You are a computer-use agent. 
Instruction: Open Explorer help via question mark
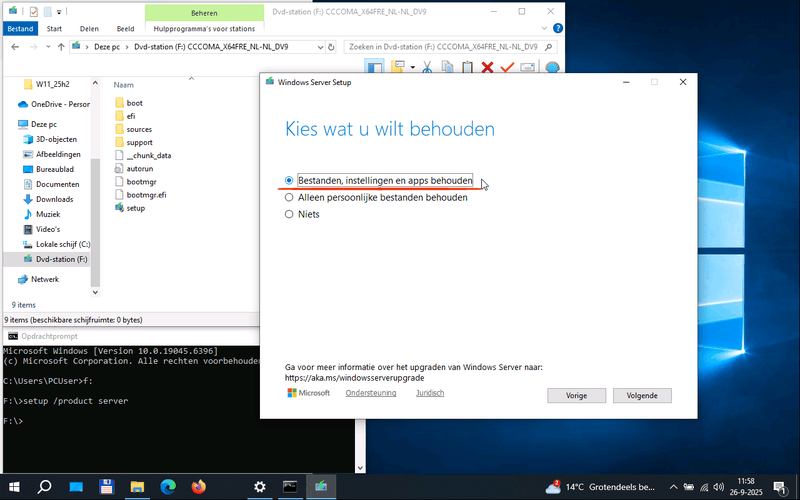558,29
